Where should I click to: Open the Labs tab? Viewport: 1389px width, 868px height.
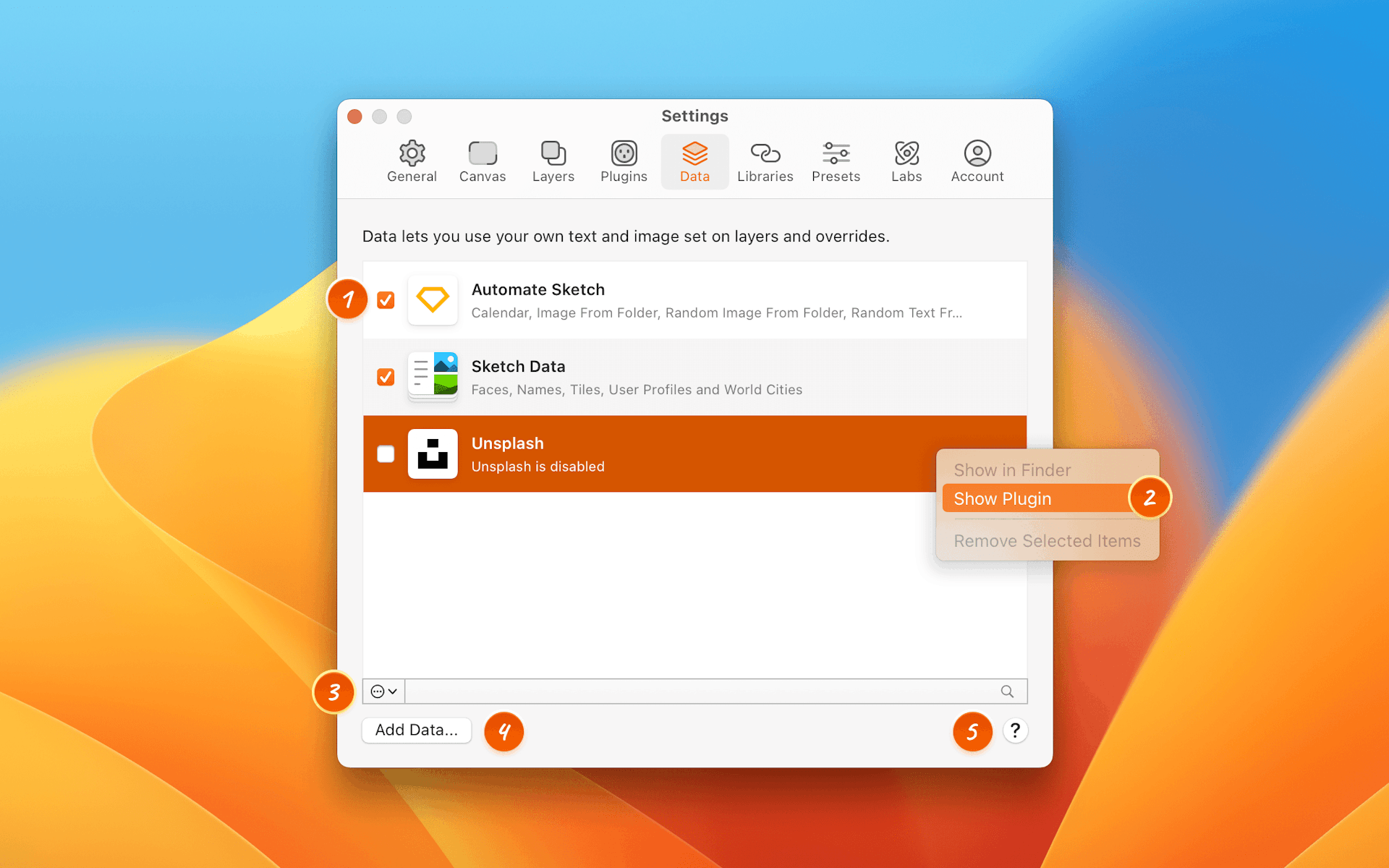(906, 162)
